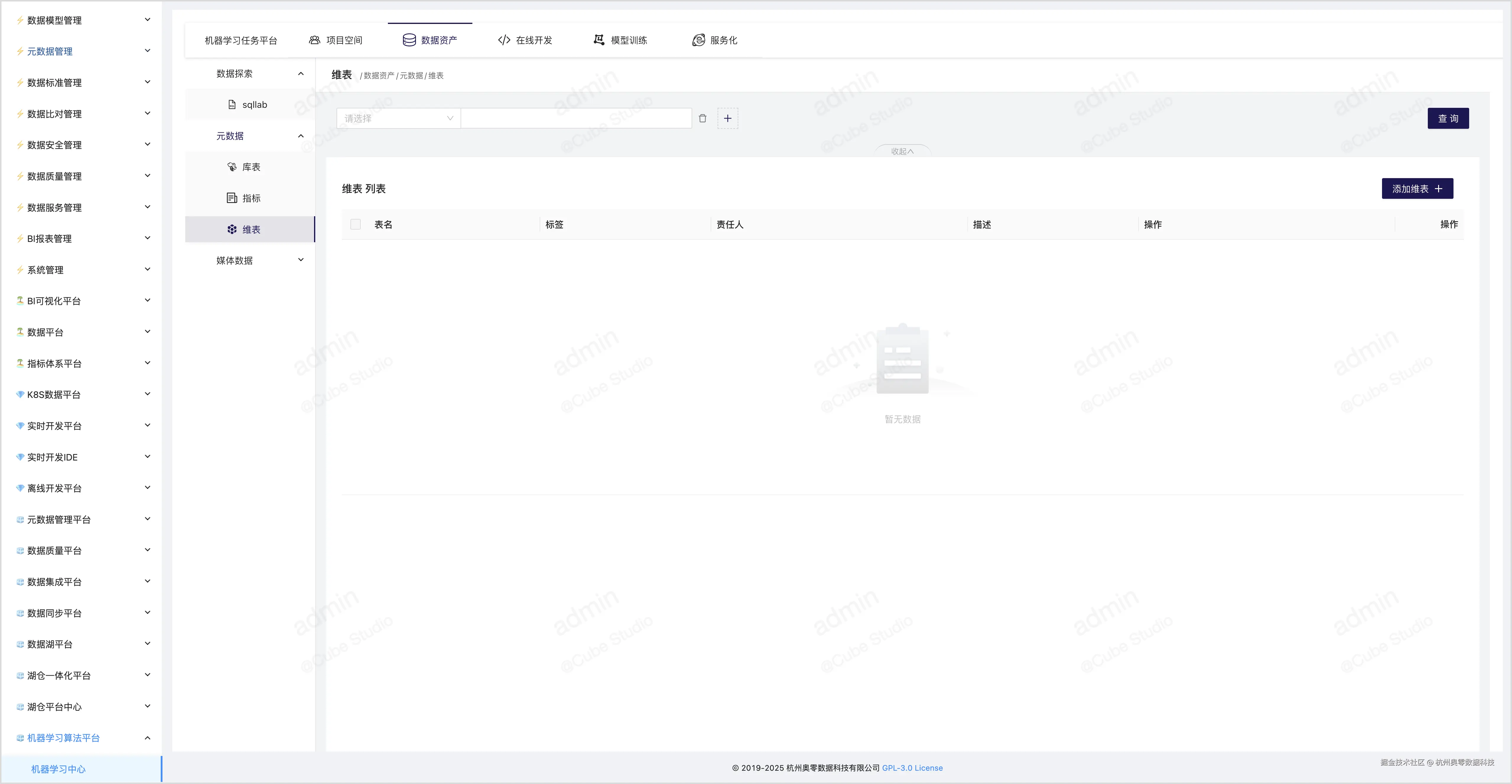The height and width of the screenshot is (784, 1512).
Task: Open the 机器学习中心 menu item
Action: point(58,769)
